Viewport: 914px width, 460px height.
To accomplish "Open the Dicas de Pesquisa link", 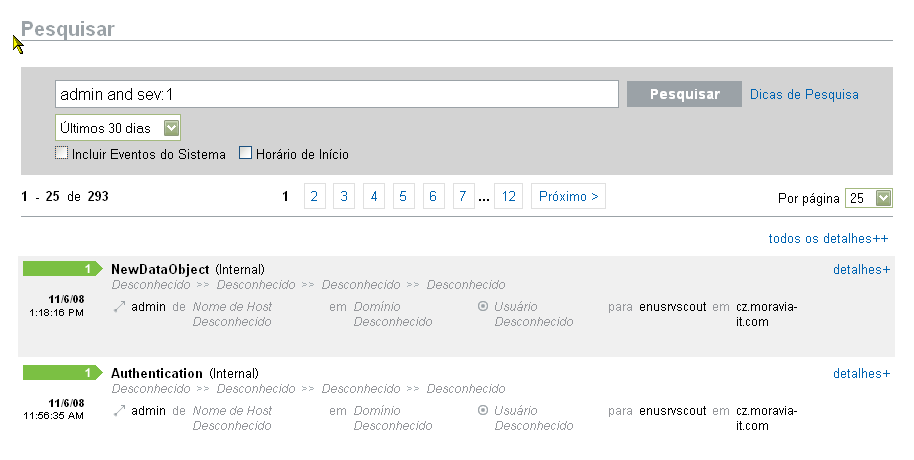I will 804,94.
